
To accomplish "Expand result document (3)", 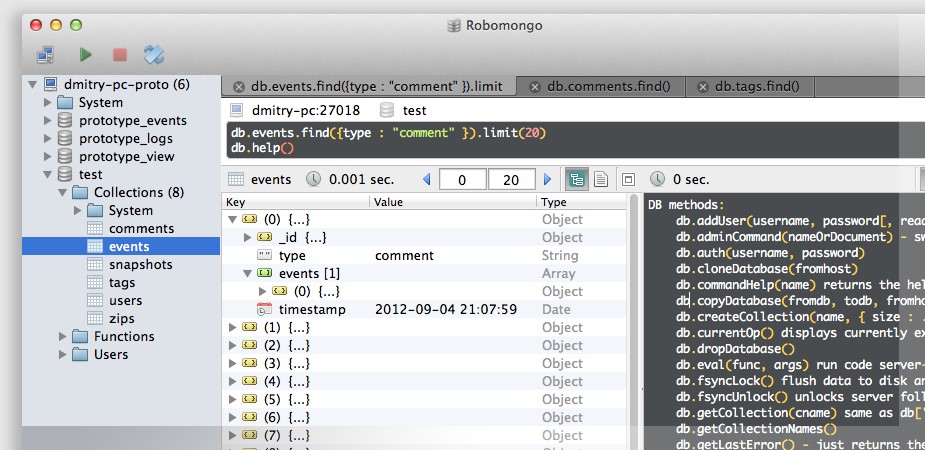I will (x=234, y=382).
